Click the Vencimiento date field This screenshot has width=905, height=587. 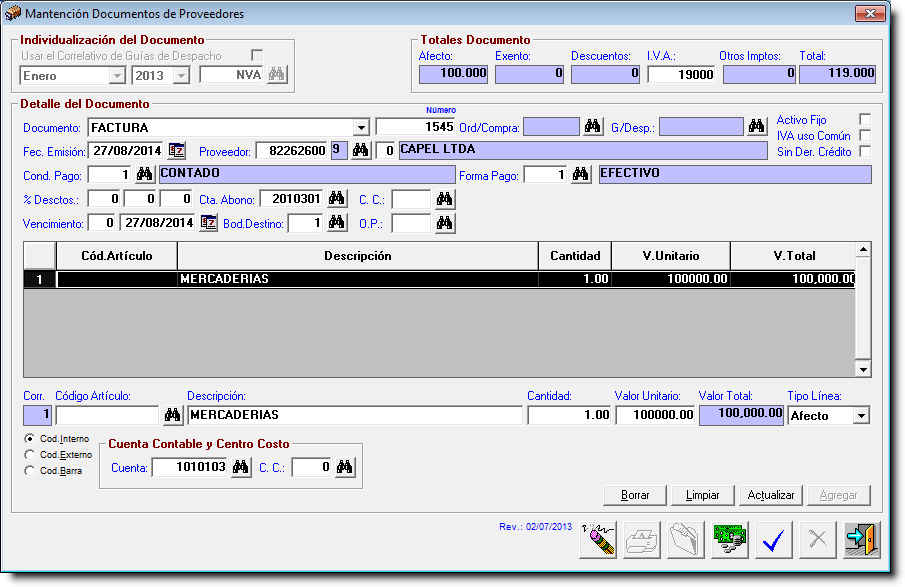pos(158,223)
